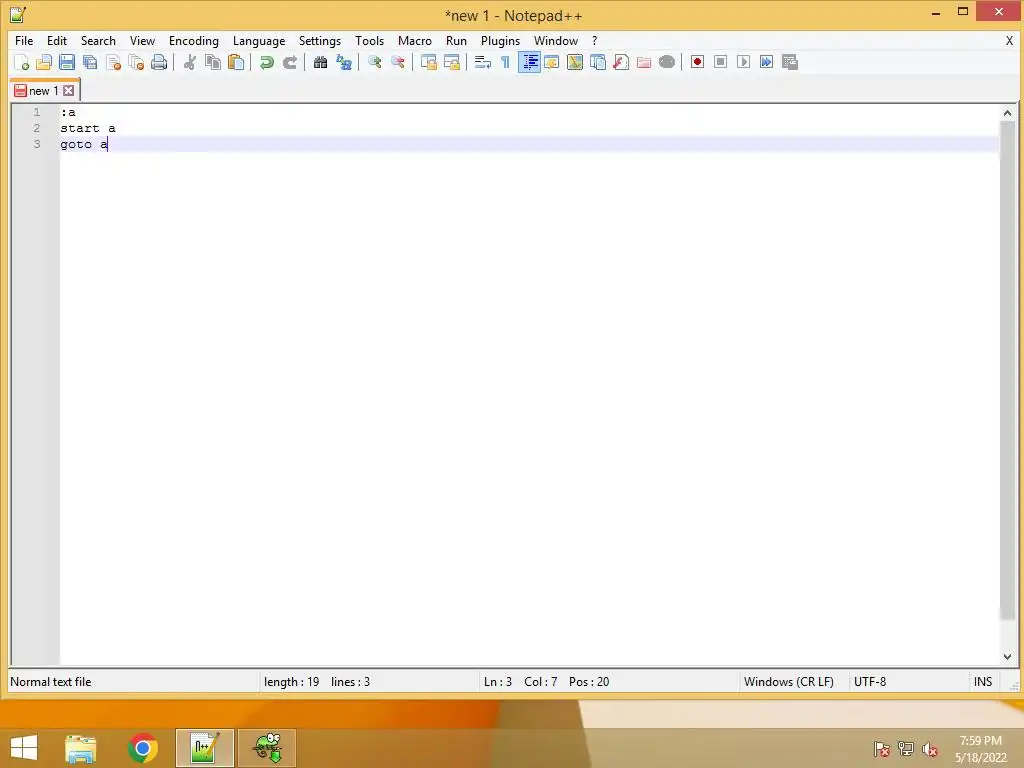Screen dimensions: 1024x768
Task: Click the vertical scrollbar thumb
Action: [x=1007, y=370]
